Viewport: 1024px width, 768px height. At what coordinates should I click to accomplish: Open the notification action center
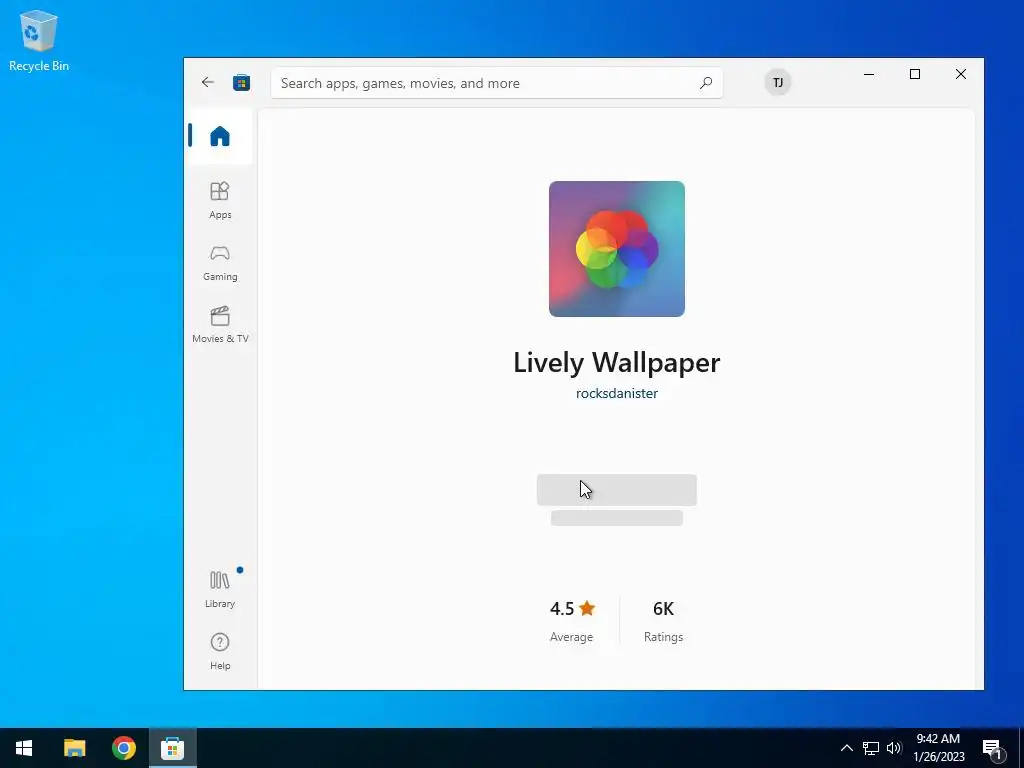993,748
